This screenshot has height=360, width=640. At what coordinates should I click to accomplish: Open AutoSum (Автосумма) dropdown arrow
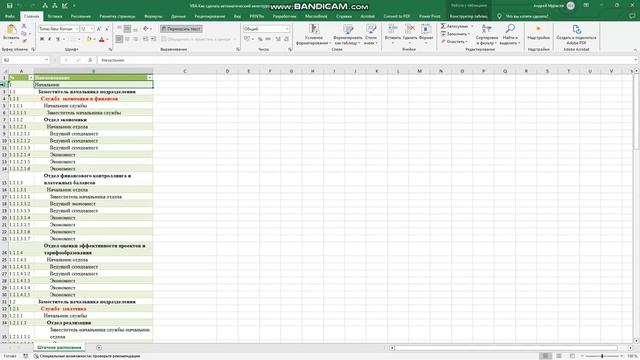click(472, 26)
